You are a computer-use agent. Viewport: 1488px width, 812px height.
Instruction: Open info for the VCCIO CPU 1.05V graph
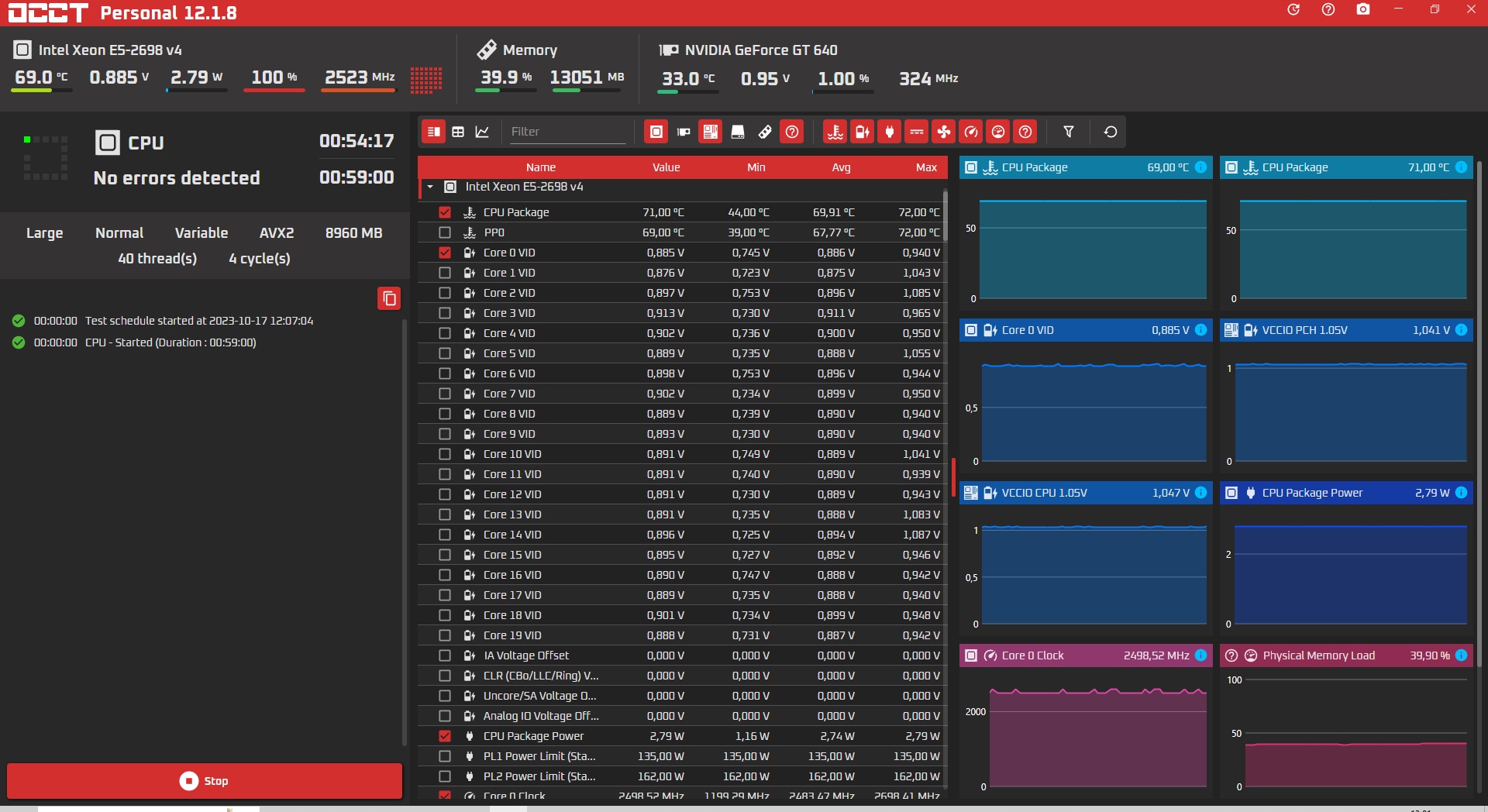pos(1200,493)
